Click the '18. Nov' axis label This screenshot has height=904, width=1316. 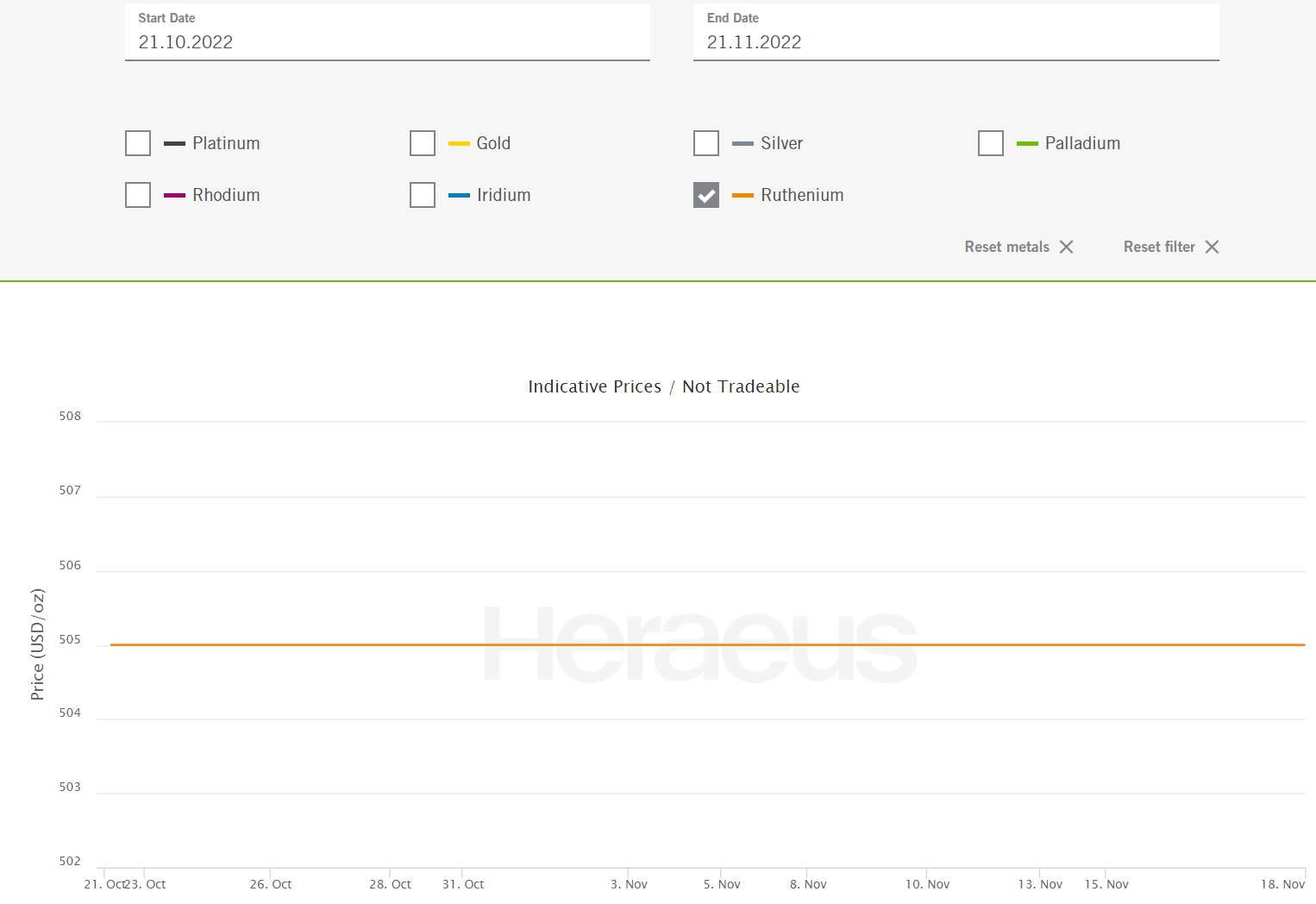(1282, 884)
